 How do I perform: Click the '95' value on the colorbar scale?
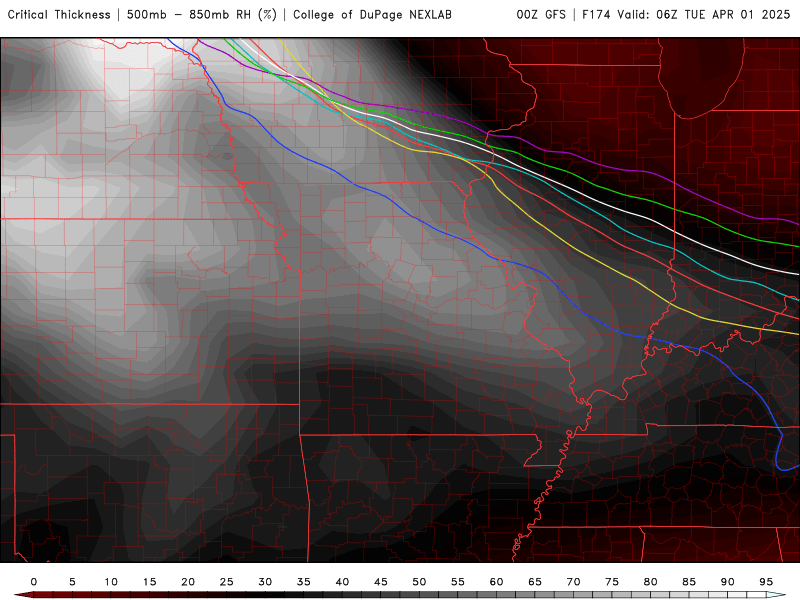click(x=766, y=582)
